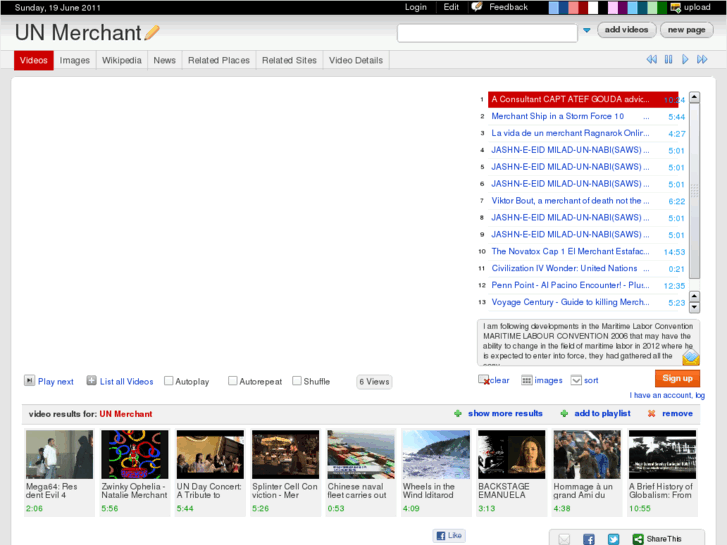Enable the Autoplay checkbox
Screen dimensions: 727x545
click(x=169, y=381)
